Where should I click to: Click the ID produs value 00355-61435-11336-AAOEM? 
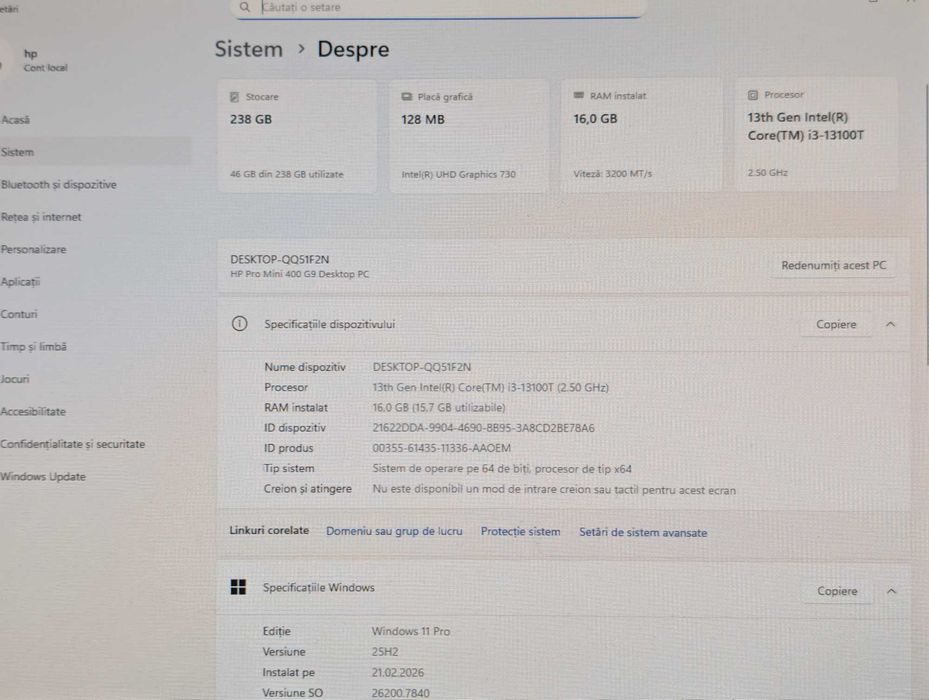coord(441,448)
